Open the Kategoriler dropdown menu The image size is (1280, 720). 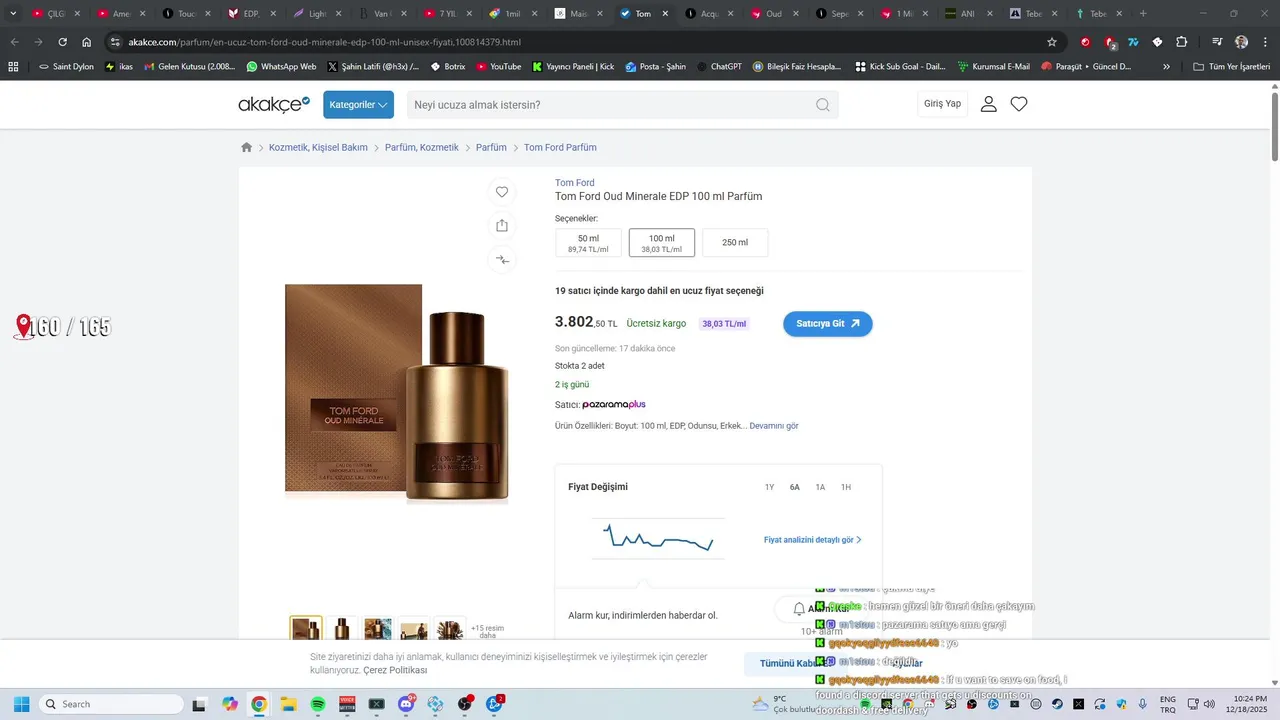pyautogui.click(x=358, y=105)
